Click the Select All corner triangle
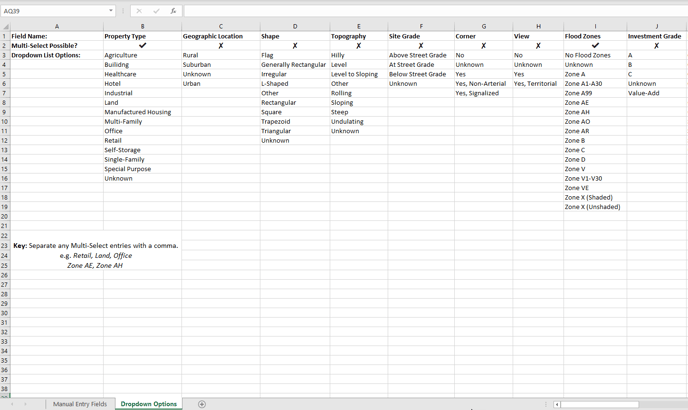Image resolution: width=688 pixels, height=410 pixels. [5, 27]
